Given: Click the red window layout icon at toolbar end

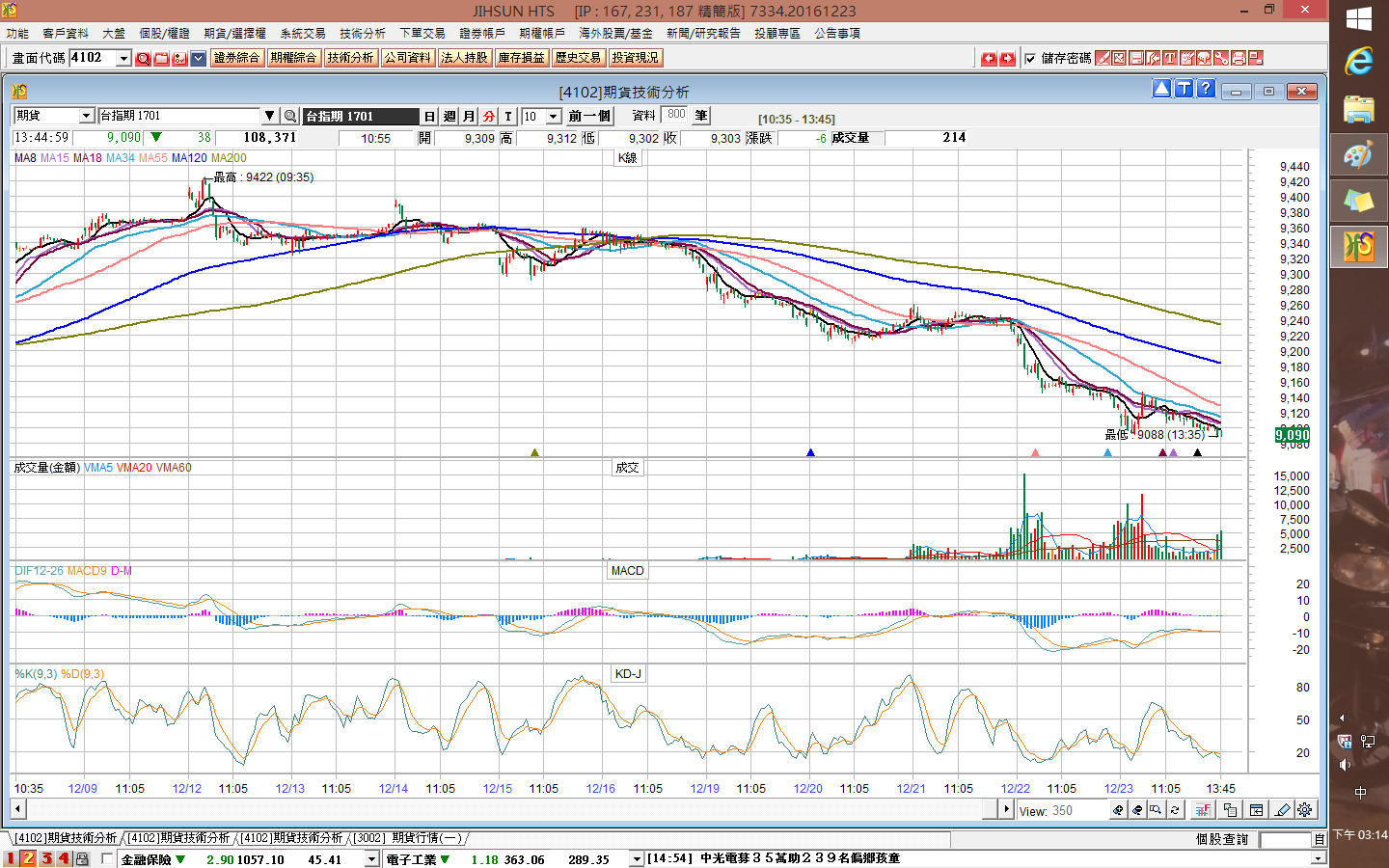Looking at the screenshot, I should pyautogui.click(x=1256, y=58).
